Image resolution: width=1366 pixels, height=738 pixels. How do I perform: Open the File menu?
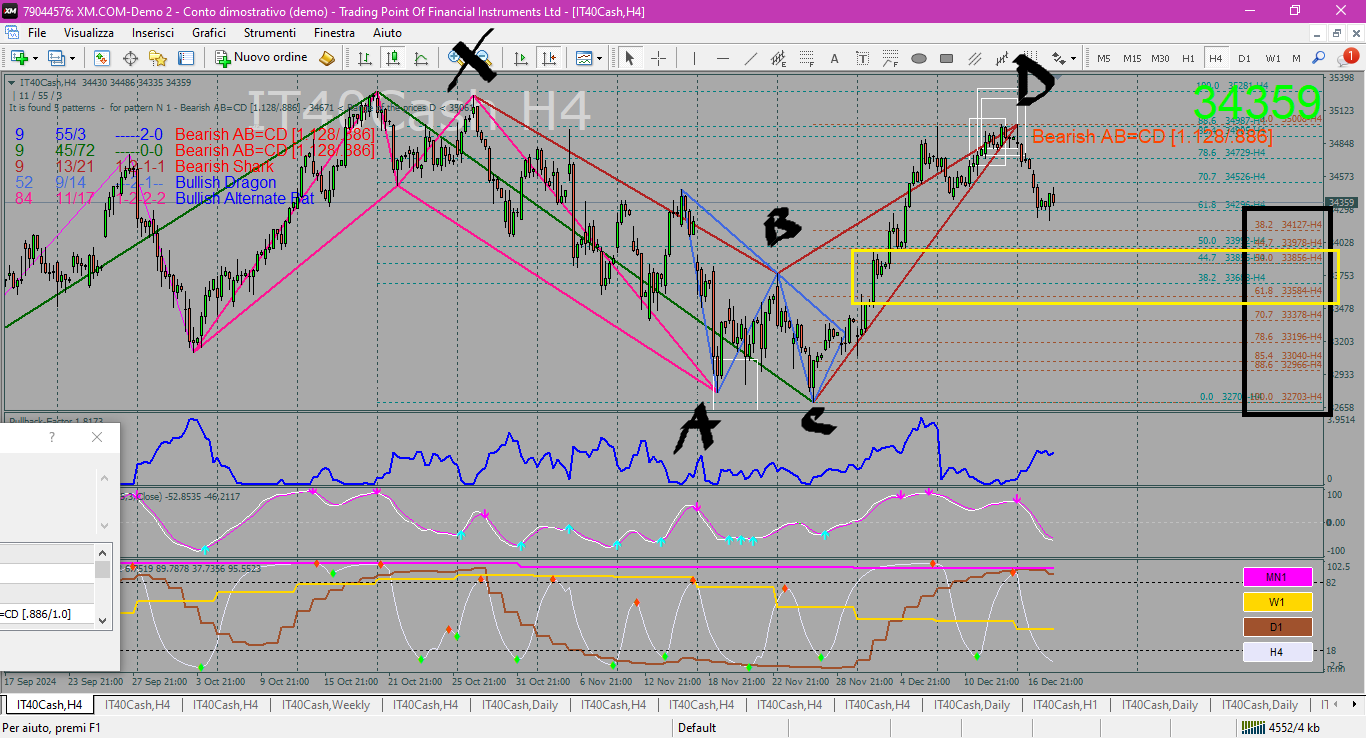coord(37,33)
